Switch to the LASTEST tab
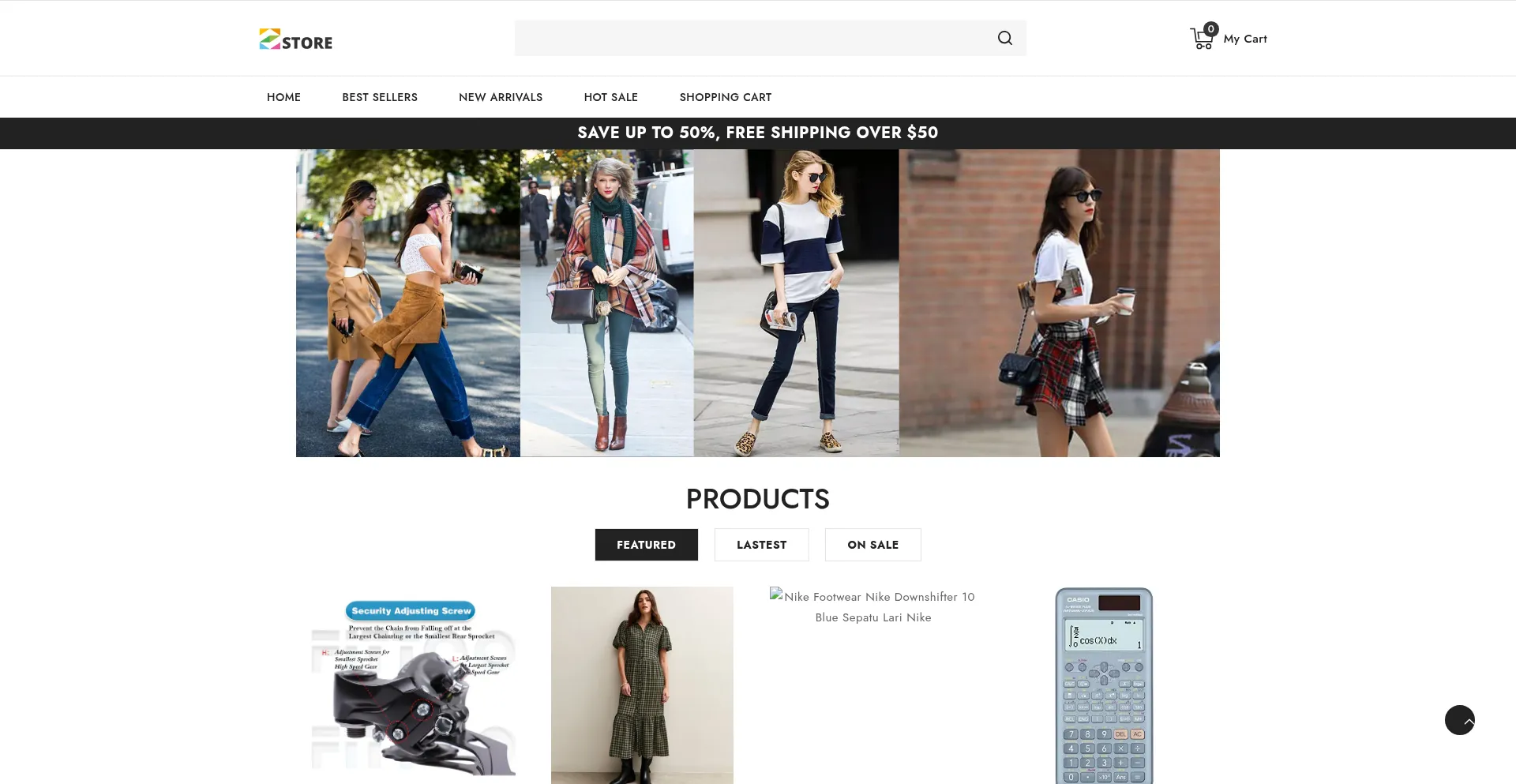 761,545
